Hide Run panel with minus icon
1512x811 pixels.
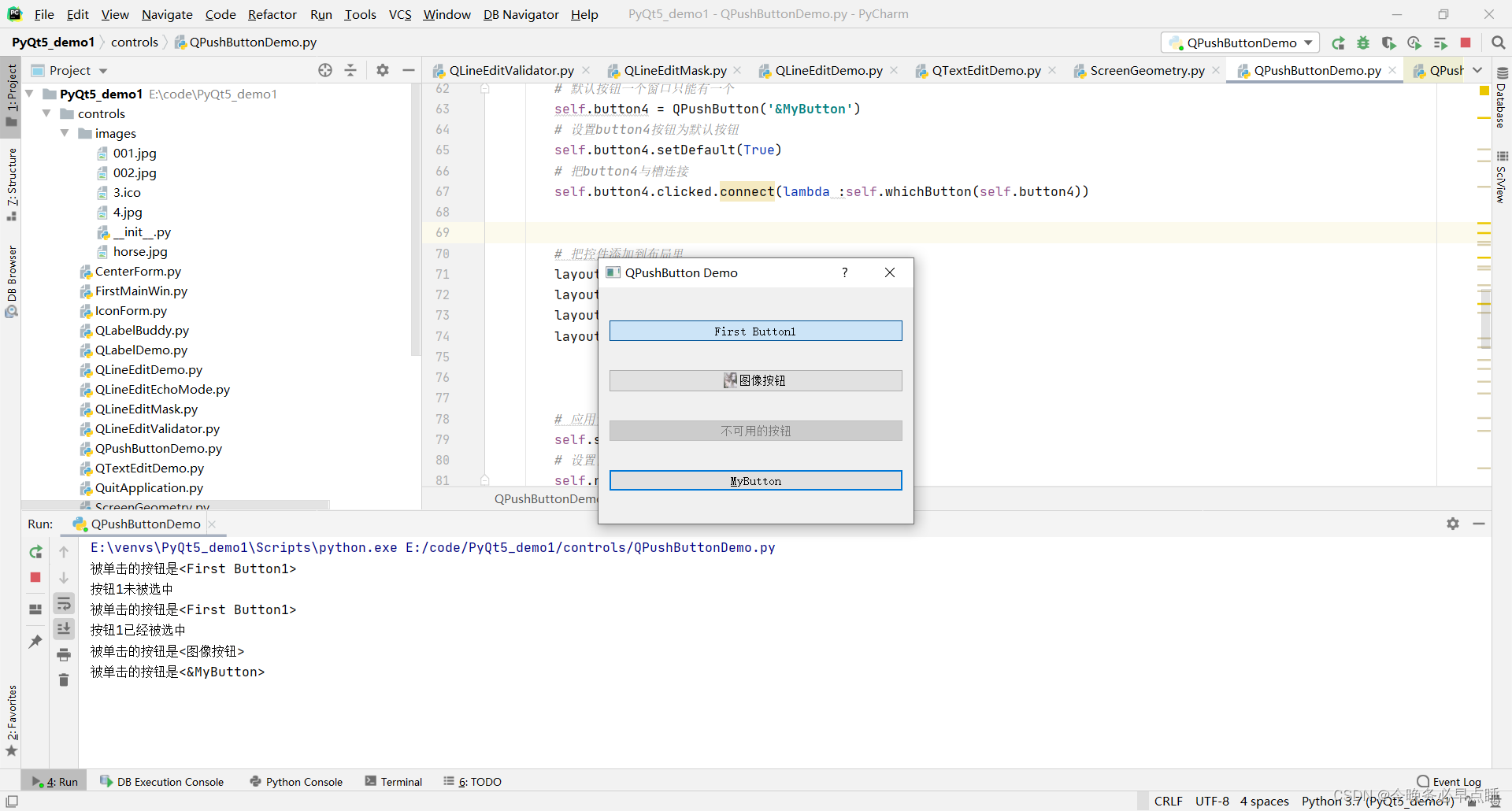pyautogui.click(x=1479, y=524)
